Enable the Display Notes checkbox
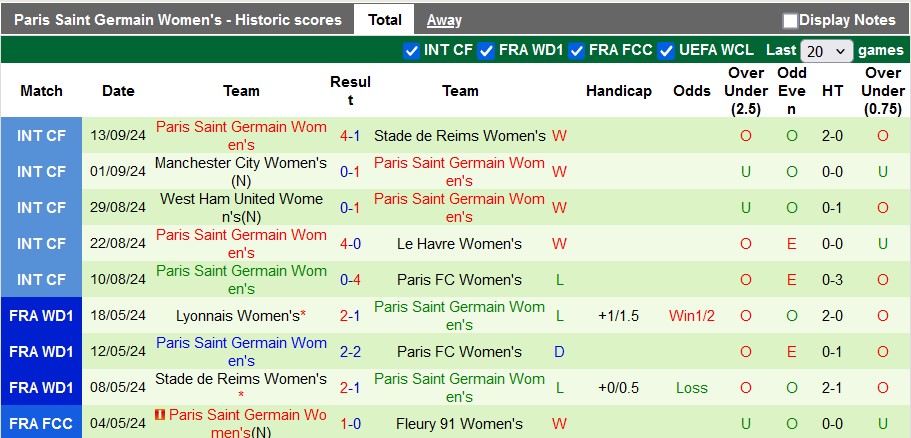The height and width of the screenshot is (438, 911). pyautogui.click(x=790, y=20)
